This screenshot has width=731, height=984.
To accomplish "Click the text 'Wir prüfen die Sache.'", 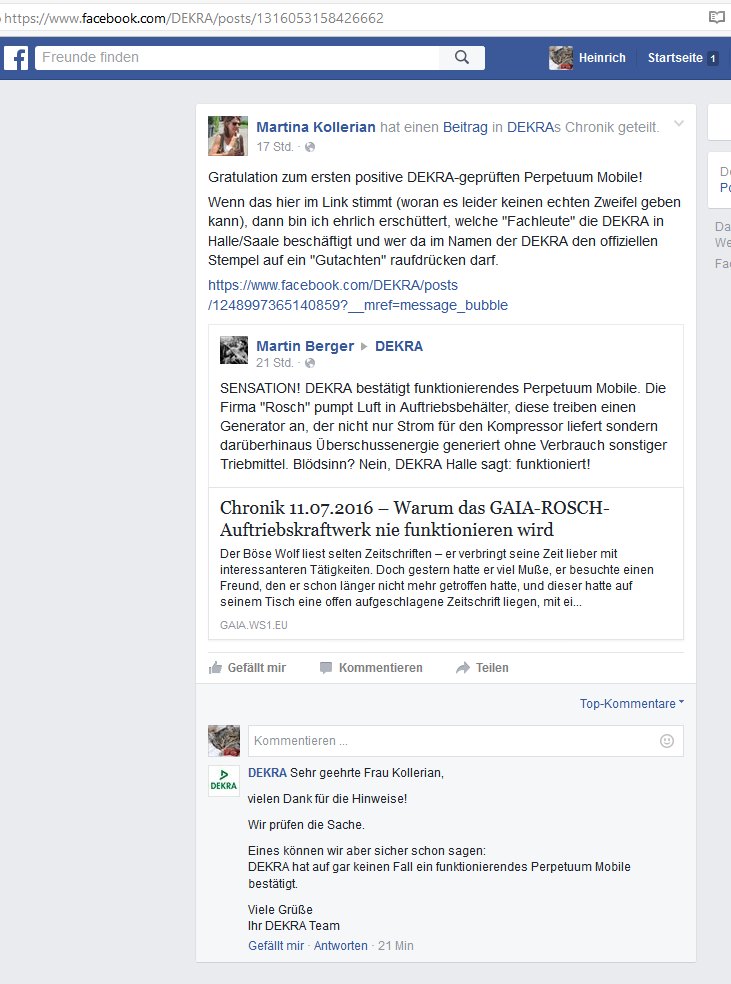I will pos(306,825).
